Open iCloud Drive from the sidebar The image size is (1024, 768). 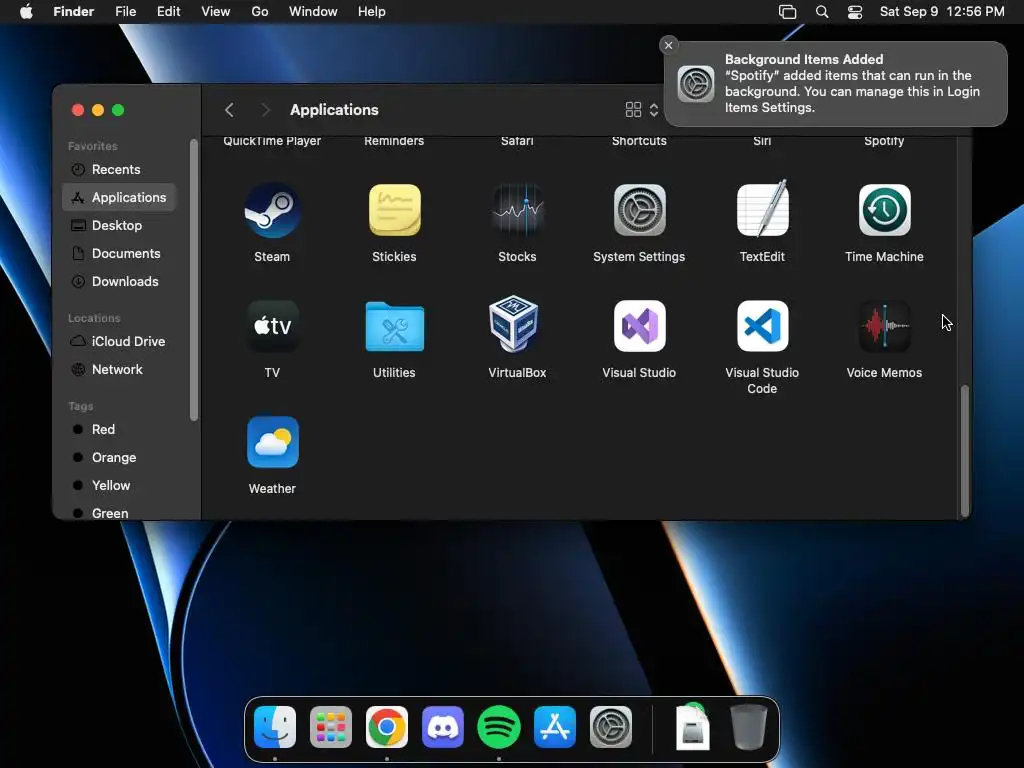coord(119,342)
